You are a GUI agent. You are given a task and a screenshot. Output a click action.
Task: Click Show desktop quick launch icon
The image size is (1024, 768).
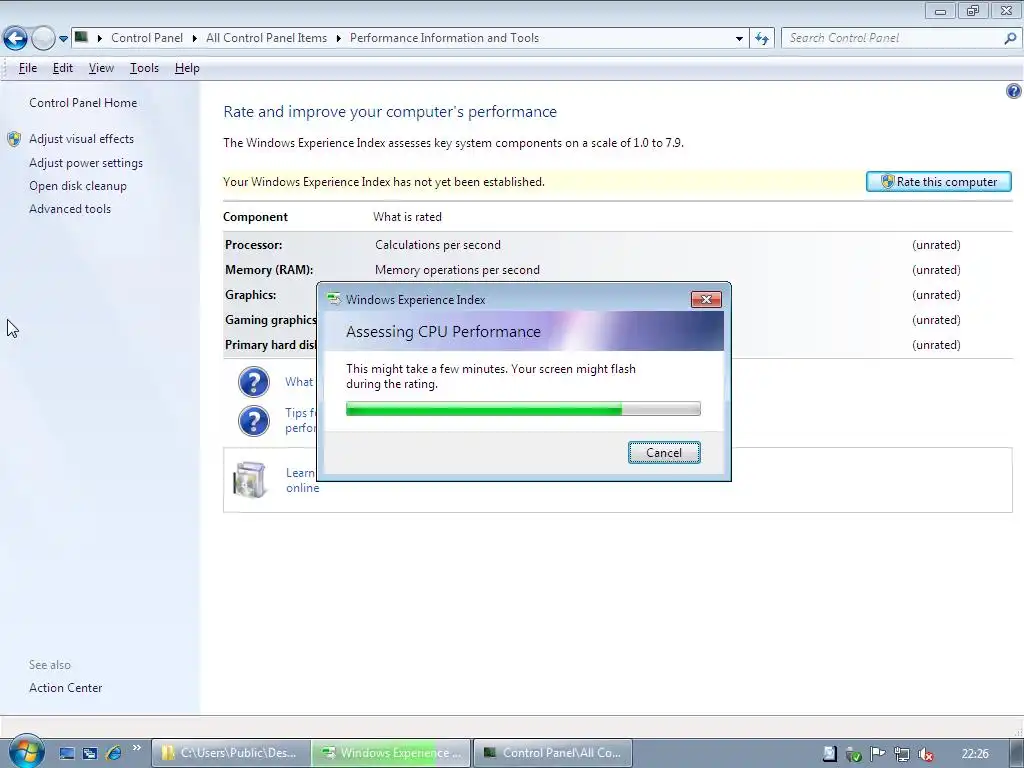(x=67, y=754)
